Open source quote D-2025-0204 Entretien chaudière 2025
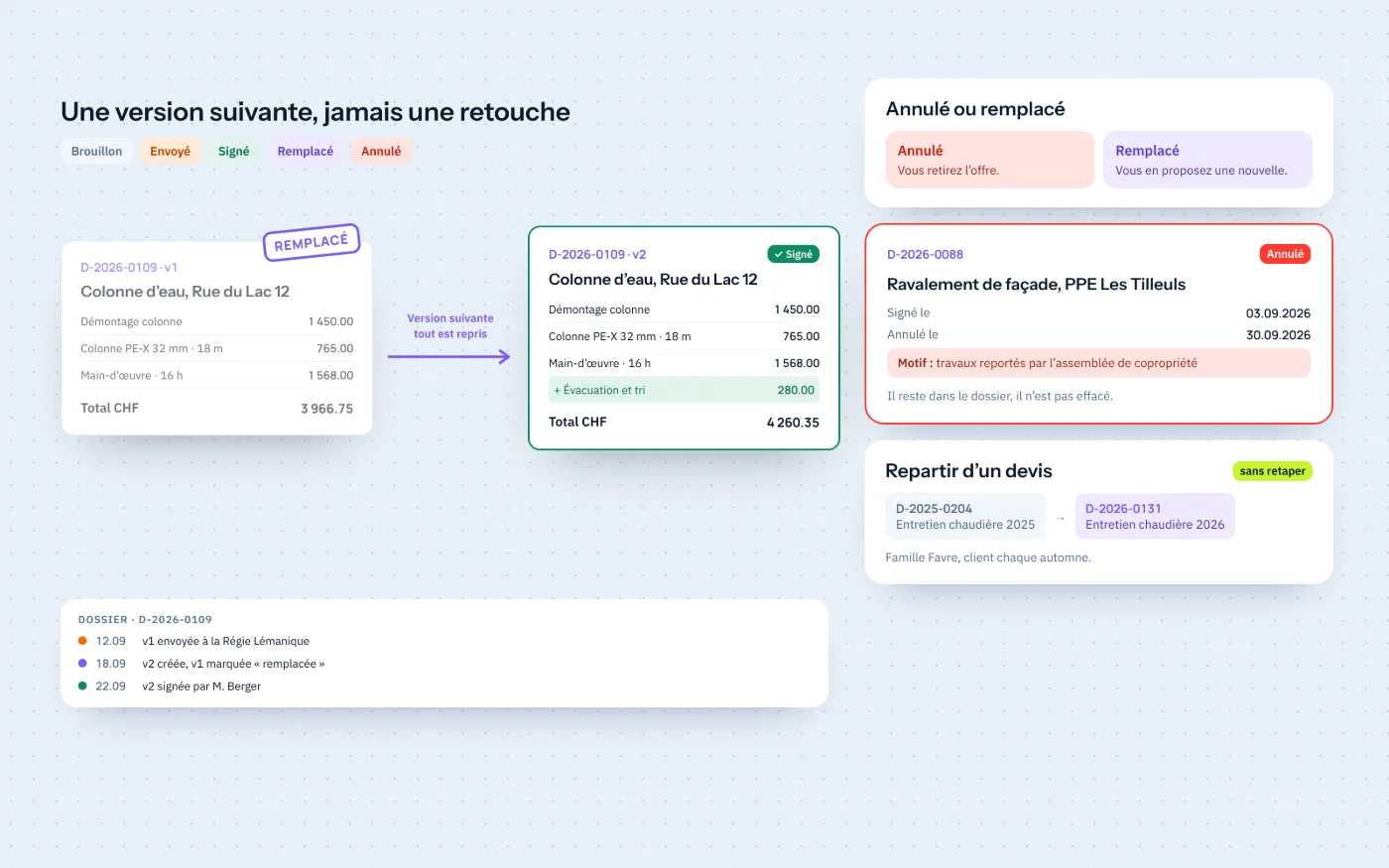This screenshot has height=868, width=1389. (965, 516)
